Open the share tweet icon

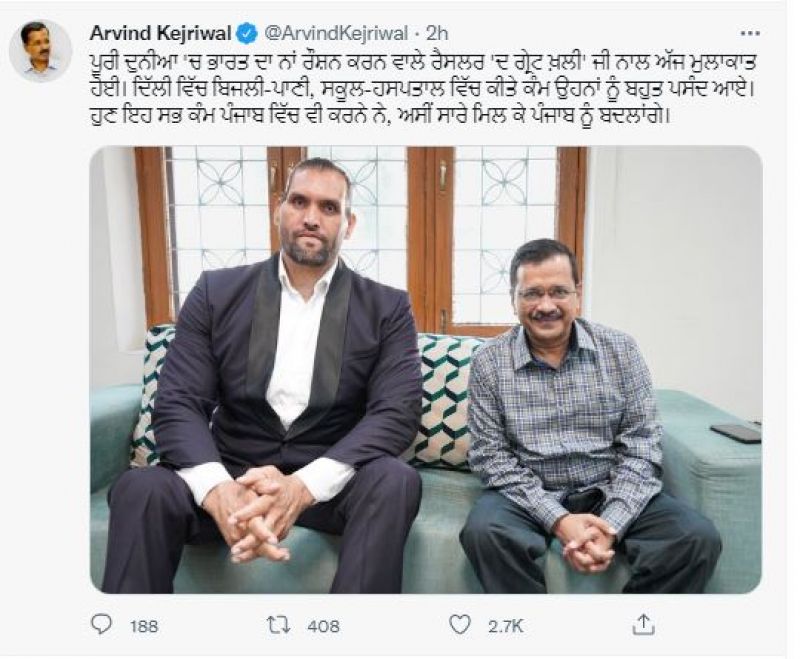(644, 625)
